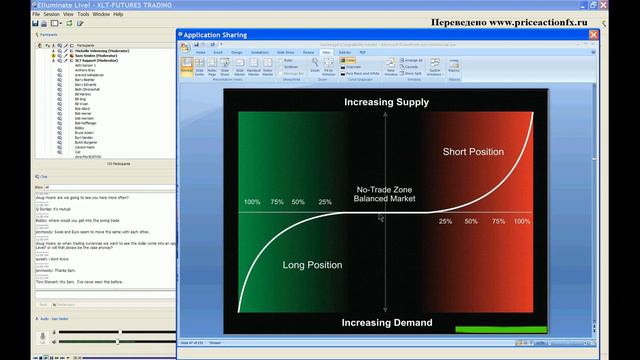Click the small microphone icon beside level slider
The image size is (640, 360).
[54, 332]
